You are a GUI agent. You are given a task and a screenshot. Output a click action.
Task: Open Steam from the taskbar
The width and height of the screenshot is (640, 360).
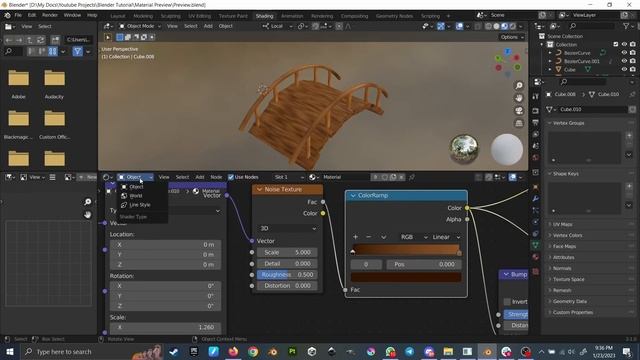point(174,351)
